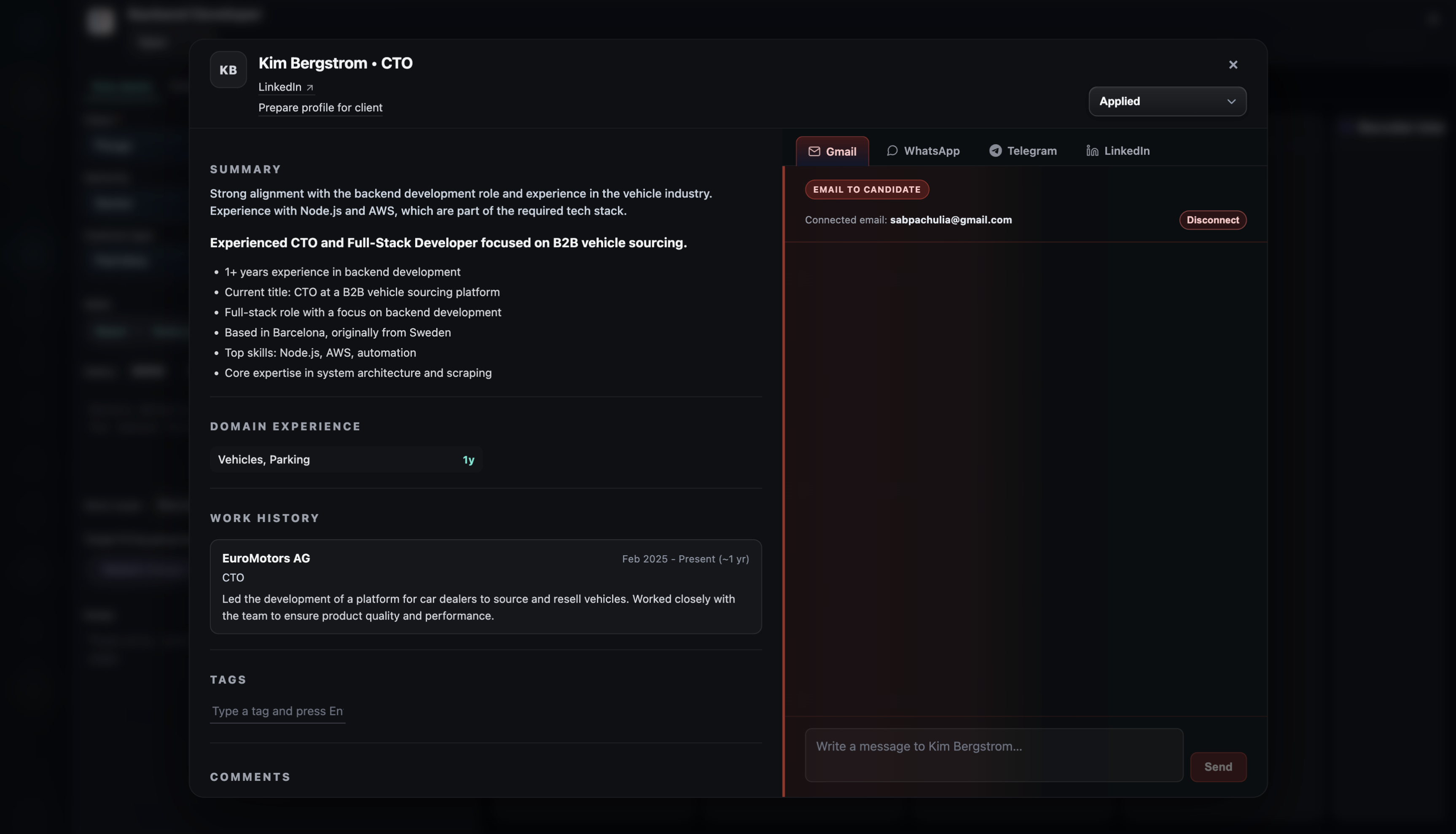The image size is (1456, 834).
Task: Click the Email to Candidate badge
Action: [866, 190]
